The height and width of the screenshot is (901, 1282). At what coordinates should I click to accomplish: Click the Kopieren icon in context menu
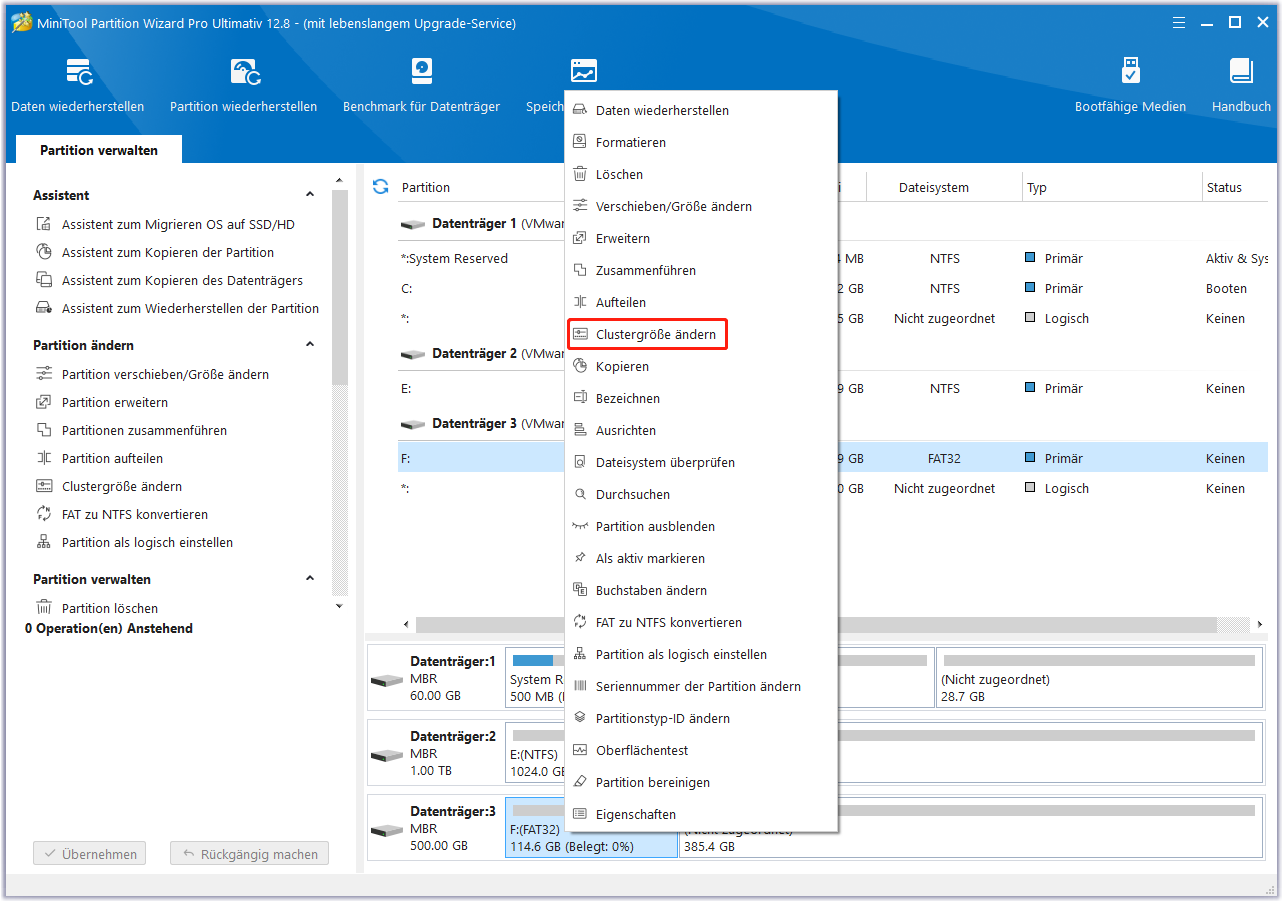pos(579,366)
